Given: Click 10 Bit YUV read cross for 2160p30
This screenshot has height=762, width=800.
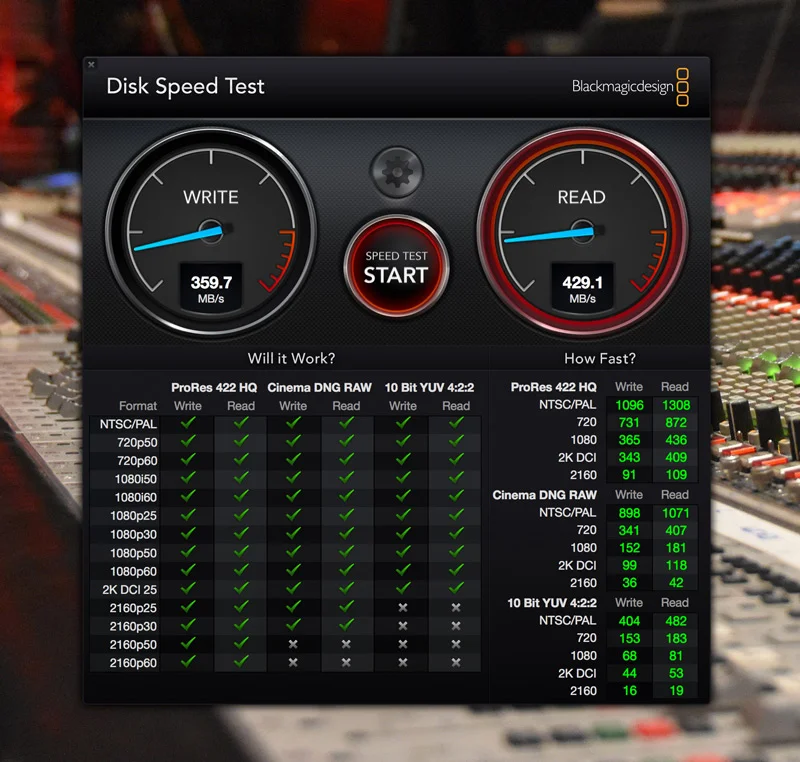Looking at the screenshot, I should tap(456, 626).
